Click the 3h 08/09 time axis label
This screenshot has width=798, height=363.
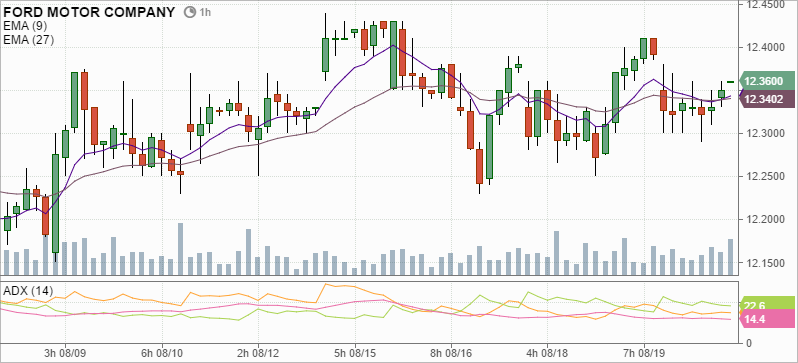[x=65, y=352]
